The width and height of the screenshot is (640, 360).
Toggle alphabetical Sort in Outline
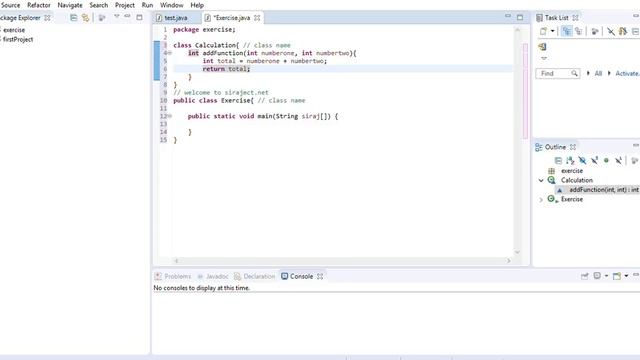tap(570, 160)
